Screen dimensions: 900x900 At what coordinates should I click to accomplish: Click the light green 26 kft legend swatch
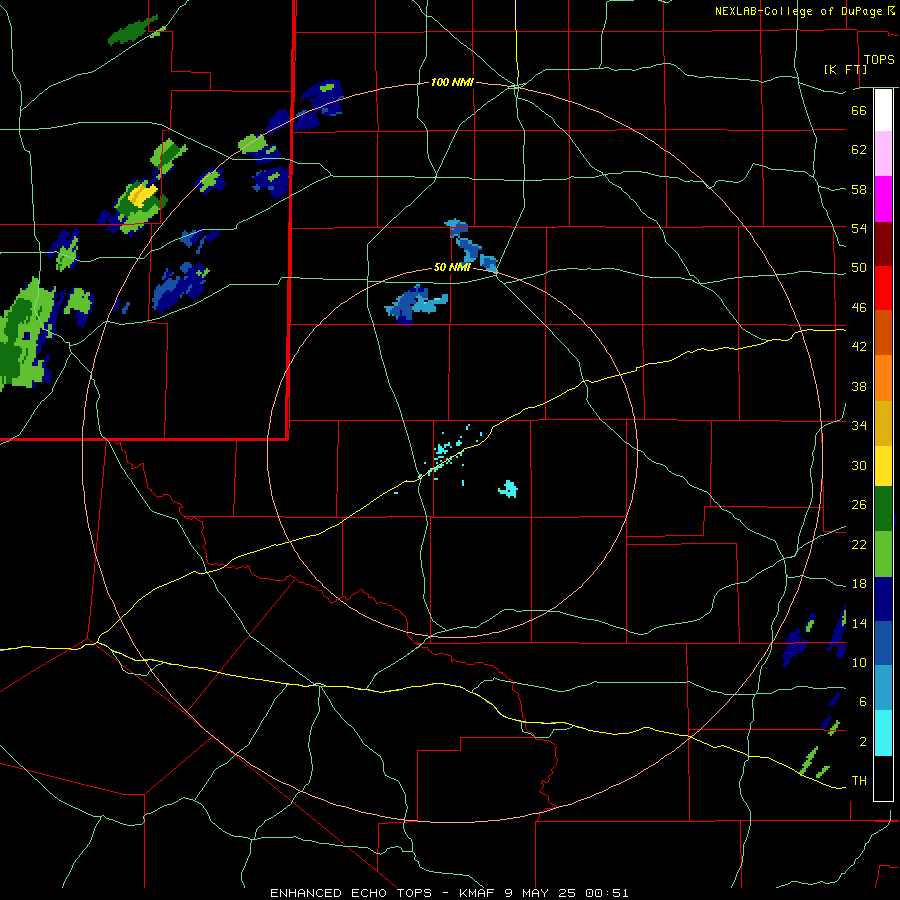click(883, 554)
